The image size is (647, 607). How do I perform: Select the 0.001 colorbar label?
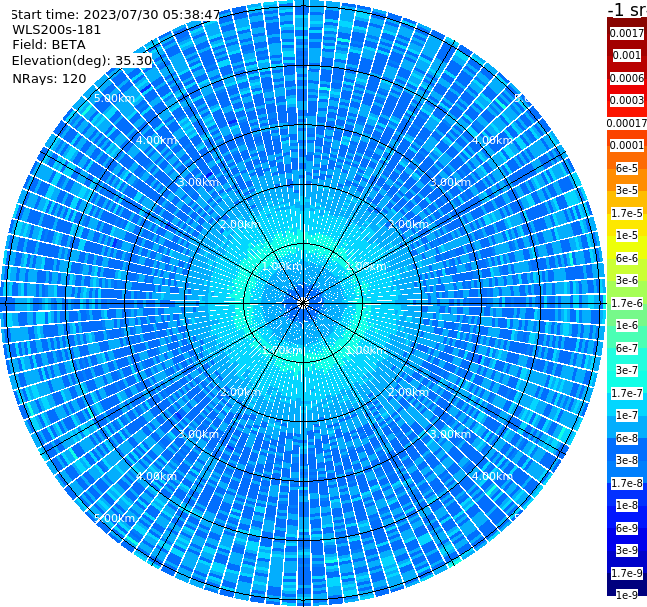pos(627,55)
